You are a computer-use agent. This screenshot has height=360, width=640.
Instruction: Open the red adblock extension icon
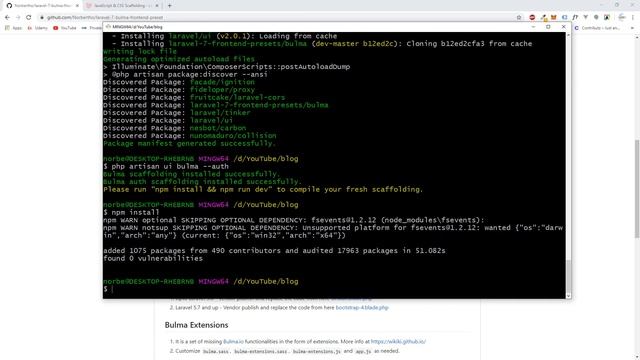click(532, 18)
